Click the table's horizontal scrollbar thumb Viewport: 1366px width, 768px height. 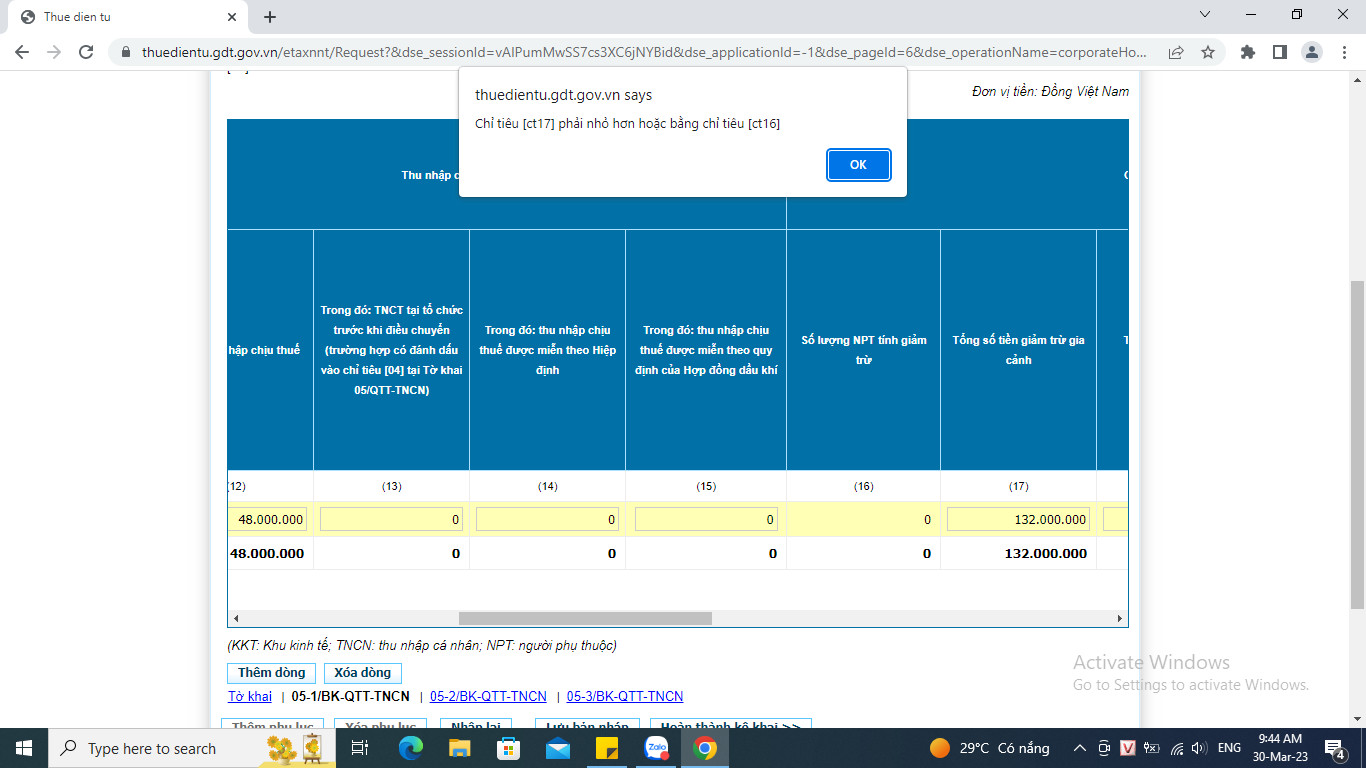pyautogui.click(x=585, y=618)
